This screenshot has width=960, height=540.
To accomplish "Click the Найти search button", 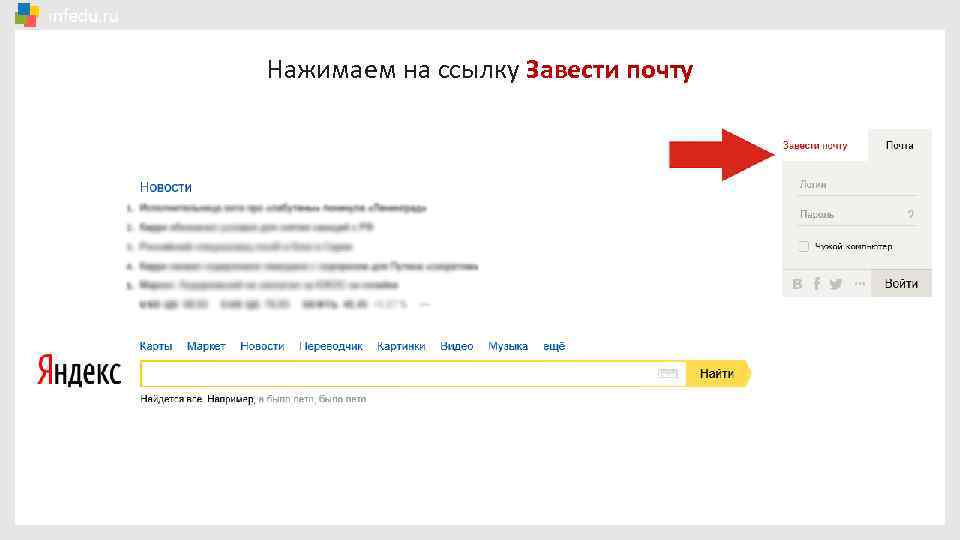I will click(x=717, y=373).
